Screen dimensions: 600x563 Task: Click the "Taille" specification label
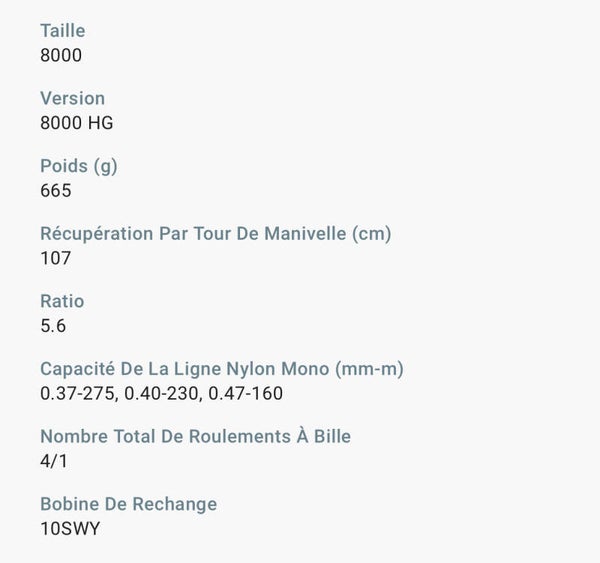62,31
